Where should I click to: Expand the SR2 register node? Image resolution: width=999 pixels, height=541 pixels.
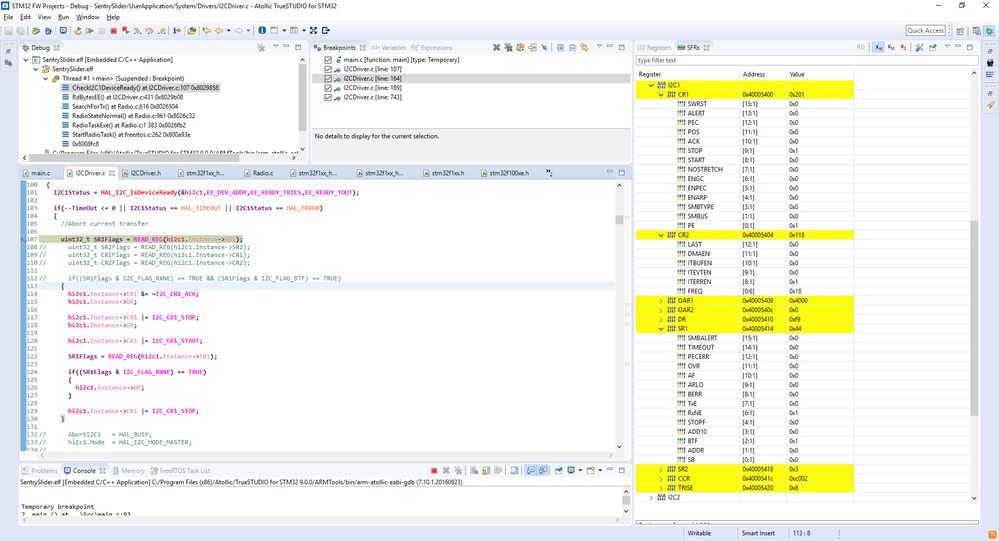click(661, 469)
